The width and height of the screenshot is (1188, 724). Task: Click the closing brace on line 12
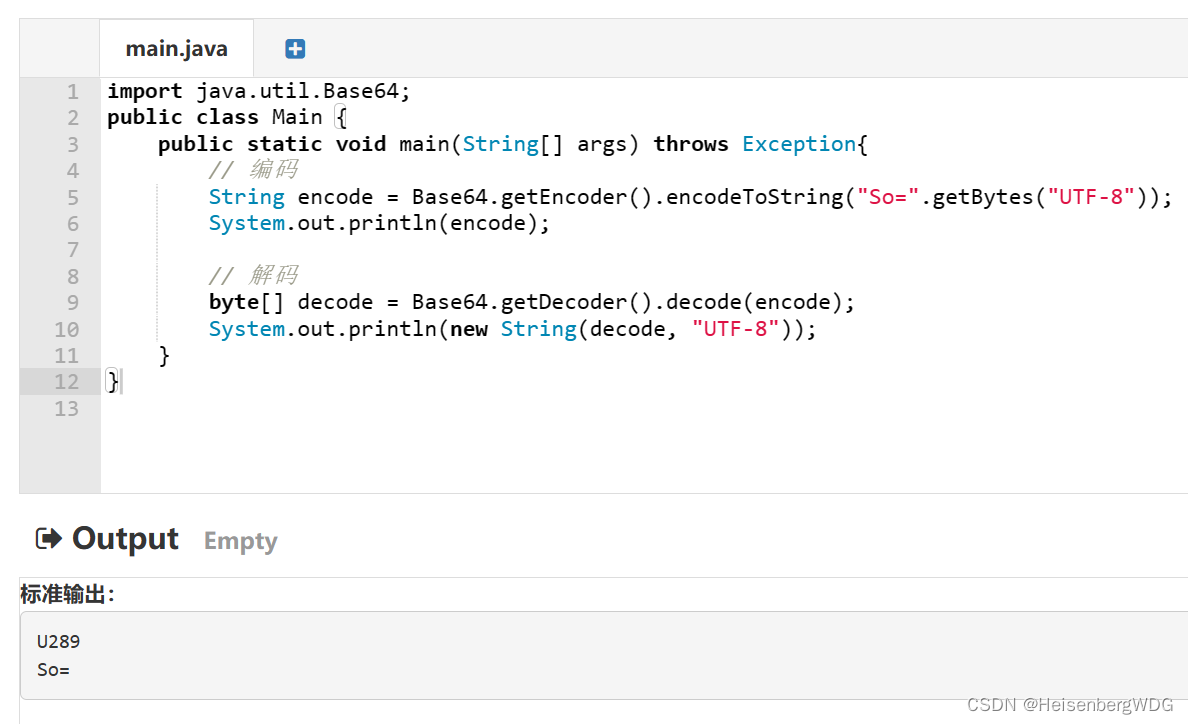pyautogui.click(x=110, y=381)
